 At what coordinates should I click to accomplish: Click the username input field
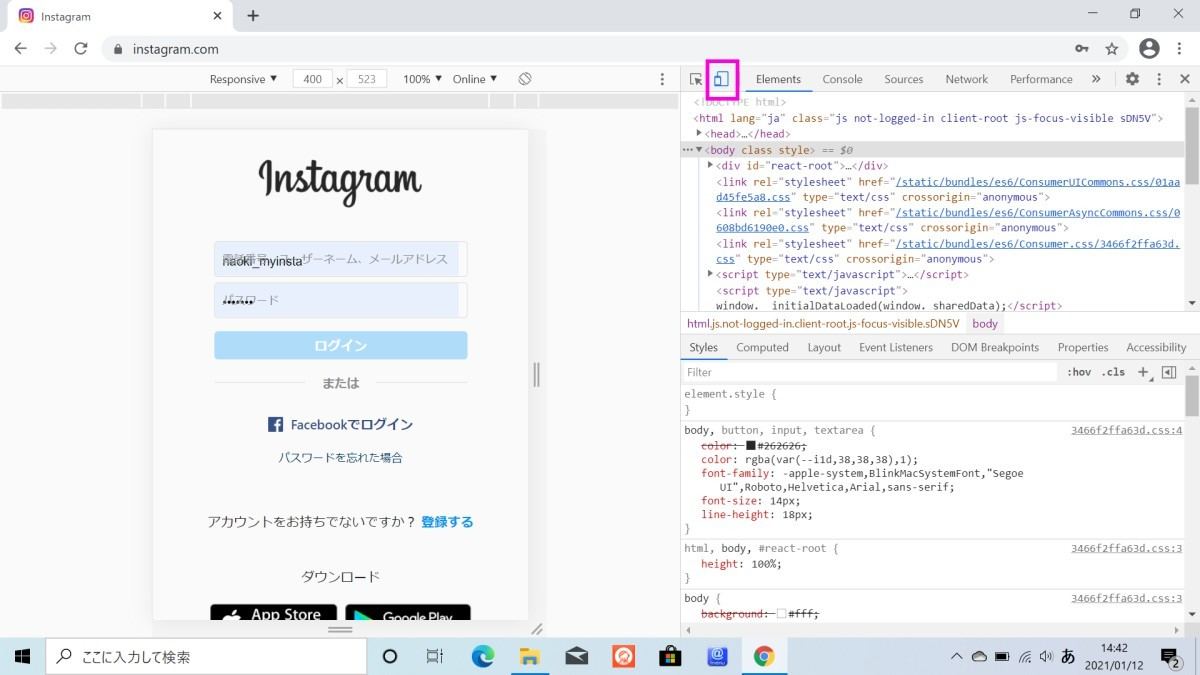pos(341,259)
